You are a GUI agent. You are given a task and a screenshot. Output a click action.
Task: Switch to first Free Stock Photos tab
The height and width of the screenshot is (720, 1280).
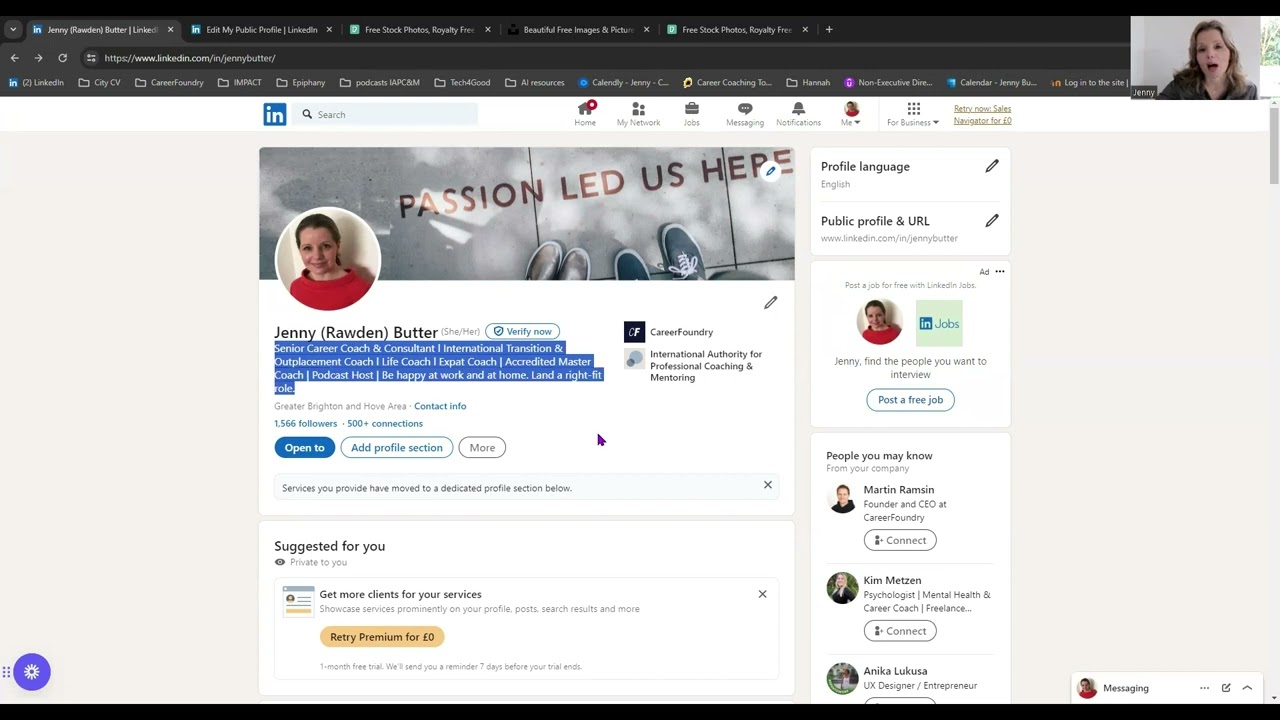pyautogui.click(x=419, y=29)
